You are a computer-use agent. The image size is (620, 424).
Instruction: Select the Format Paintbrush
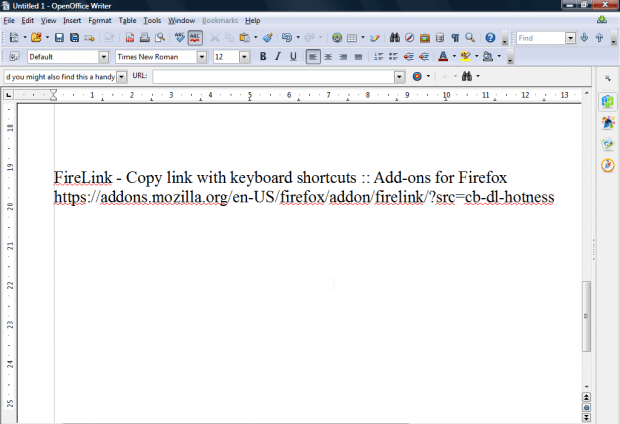(268, 38)
